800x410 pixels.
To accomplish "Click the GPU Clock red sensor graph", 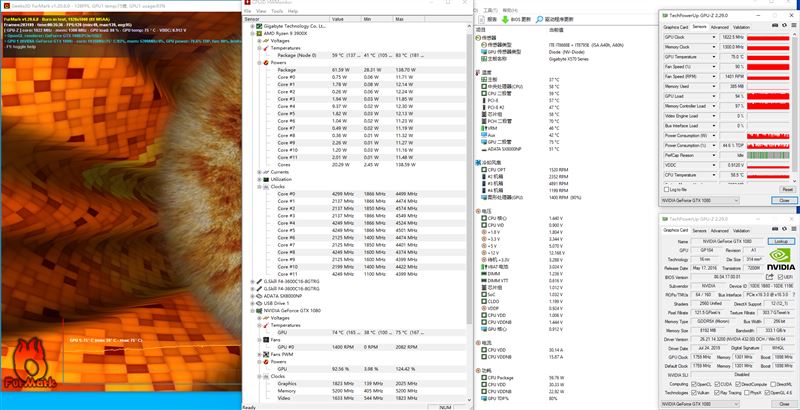I will (x=768, y=37).
